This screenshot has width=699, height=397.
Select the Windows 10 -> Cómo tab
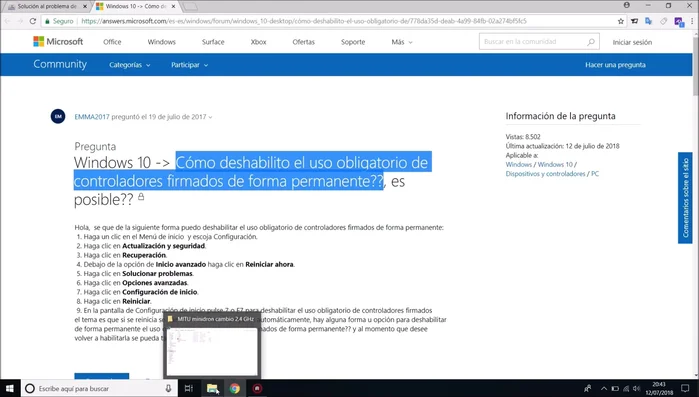136,6
